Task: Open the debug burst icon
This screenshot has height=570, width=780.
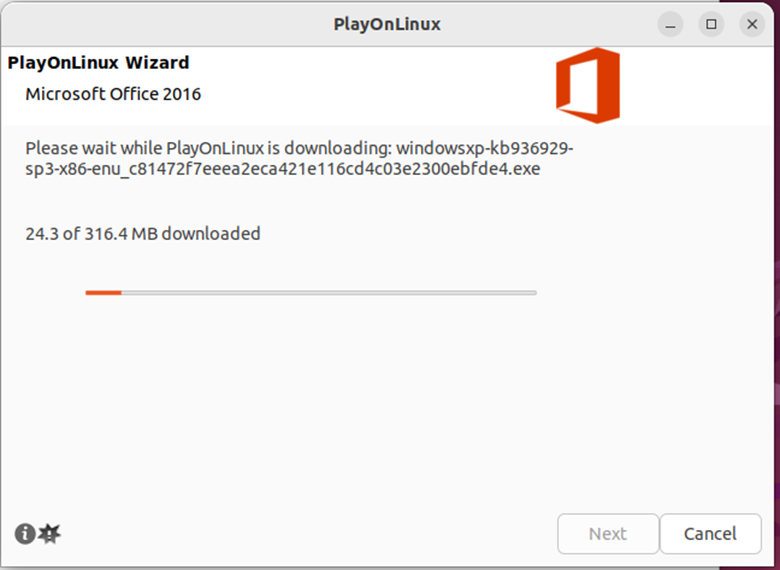Action: [x=49, y=534]
